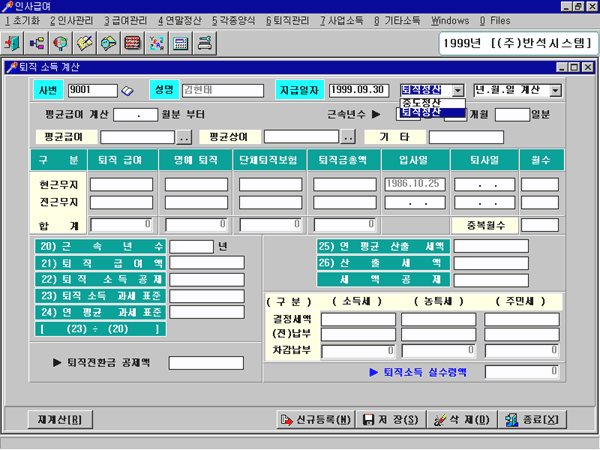Click the exit door toolbar icon
The height and width of the screenshot is (450, 600).
point(14,43)
